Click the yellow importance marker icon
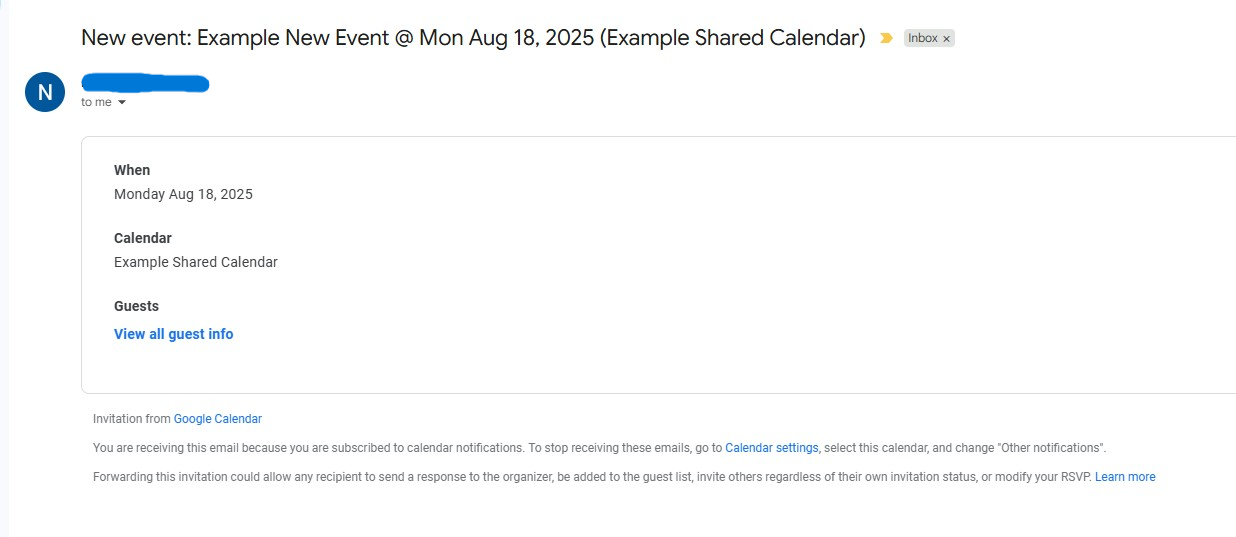Viewport: 1236px width, 537px height. point(886,38)
